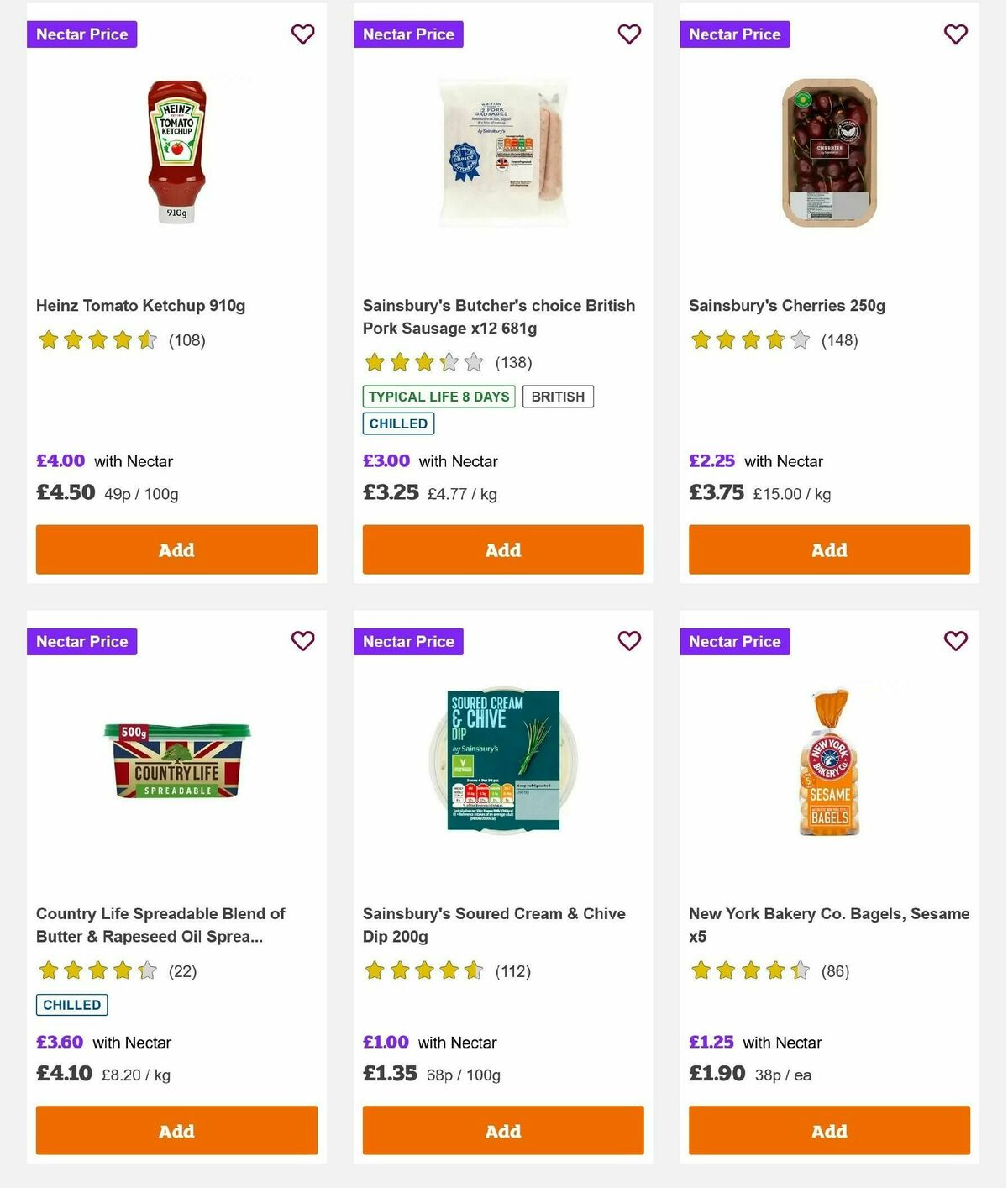
Task: Click the Nectar Price badge on Sesame Bagels
Action: point(734,640)
